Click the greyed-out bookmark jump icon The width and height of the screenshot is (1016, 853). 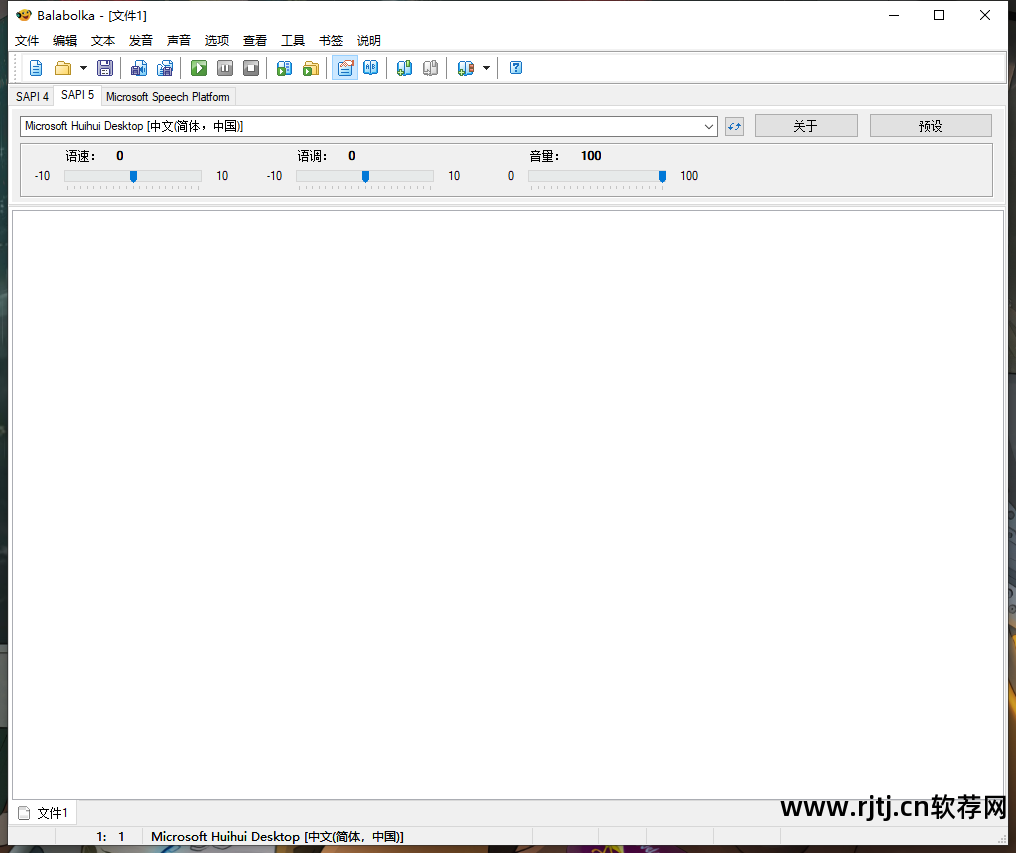coord(430,68)
